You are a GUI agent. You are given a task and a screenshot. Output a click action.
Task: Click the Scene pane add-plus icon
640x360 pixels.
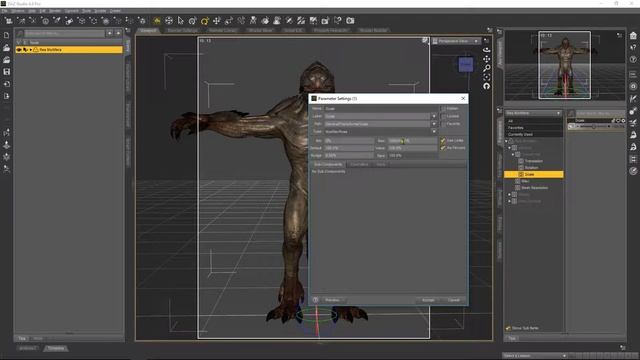coord(109,33)
